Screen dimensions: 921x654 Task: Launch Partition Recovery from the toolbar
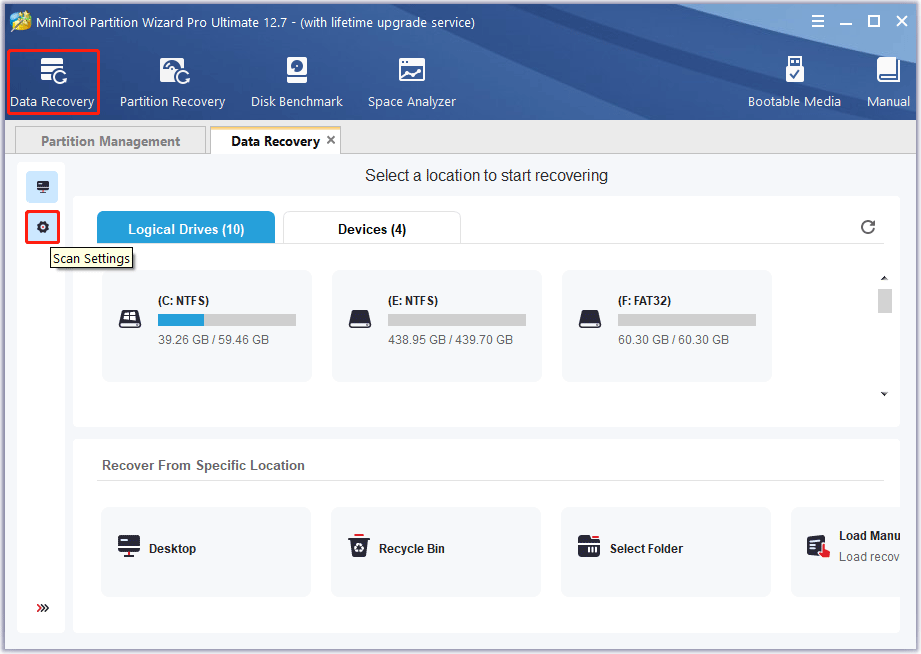point(173,82)
